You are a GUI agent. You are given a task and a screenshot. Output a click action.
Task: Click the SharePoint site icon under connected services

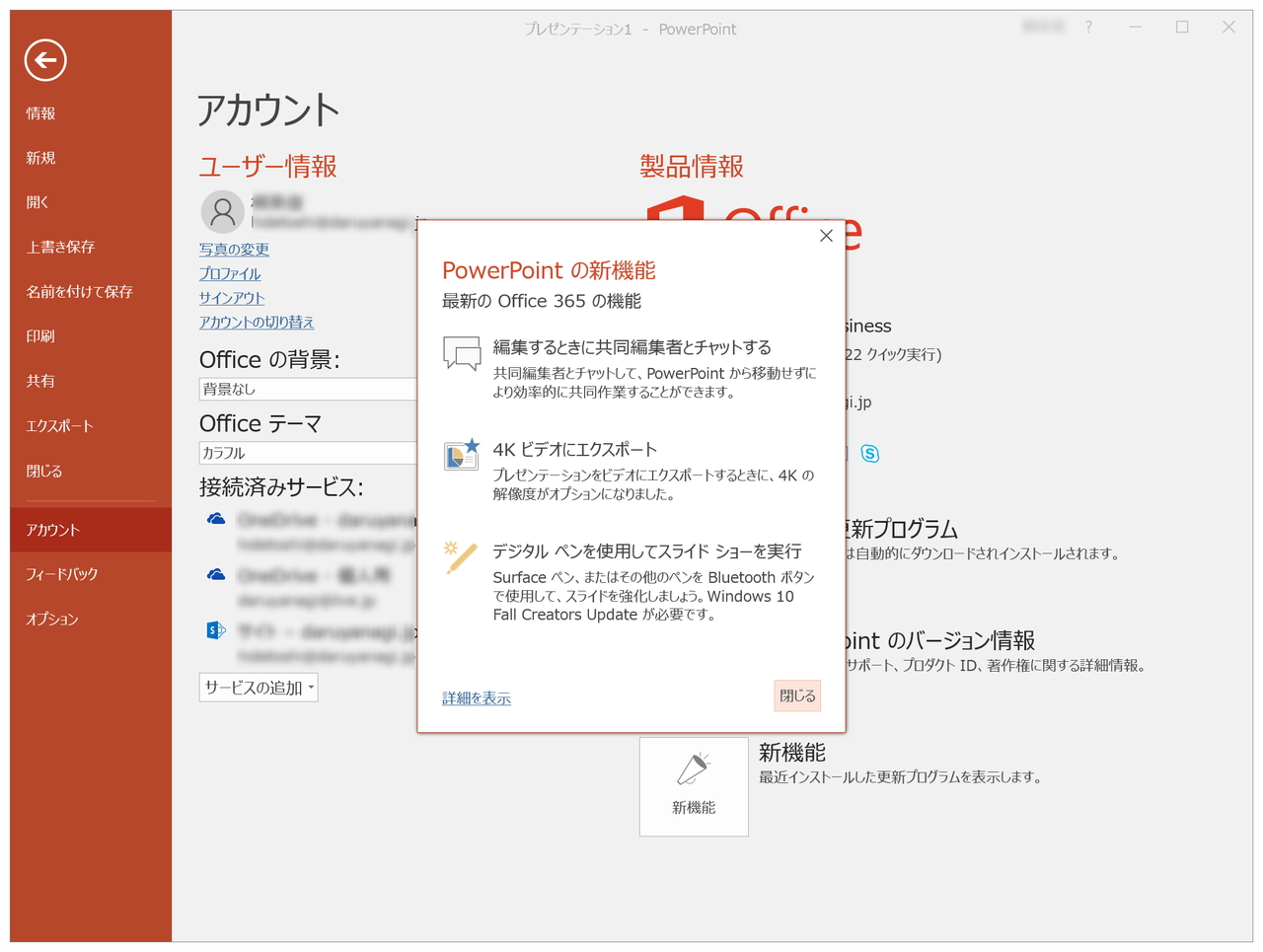click(215, 628)
